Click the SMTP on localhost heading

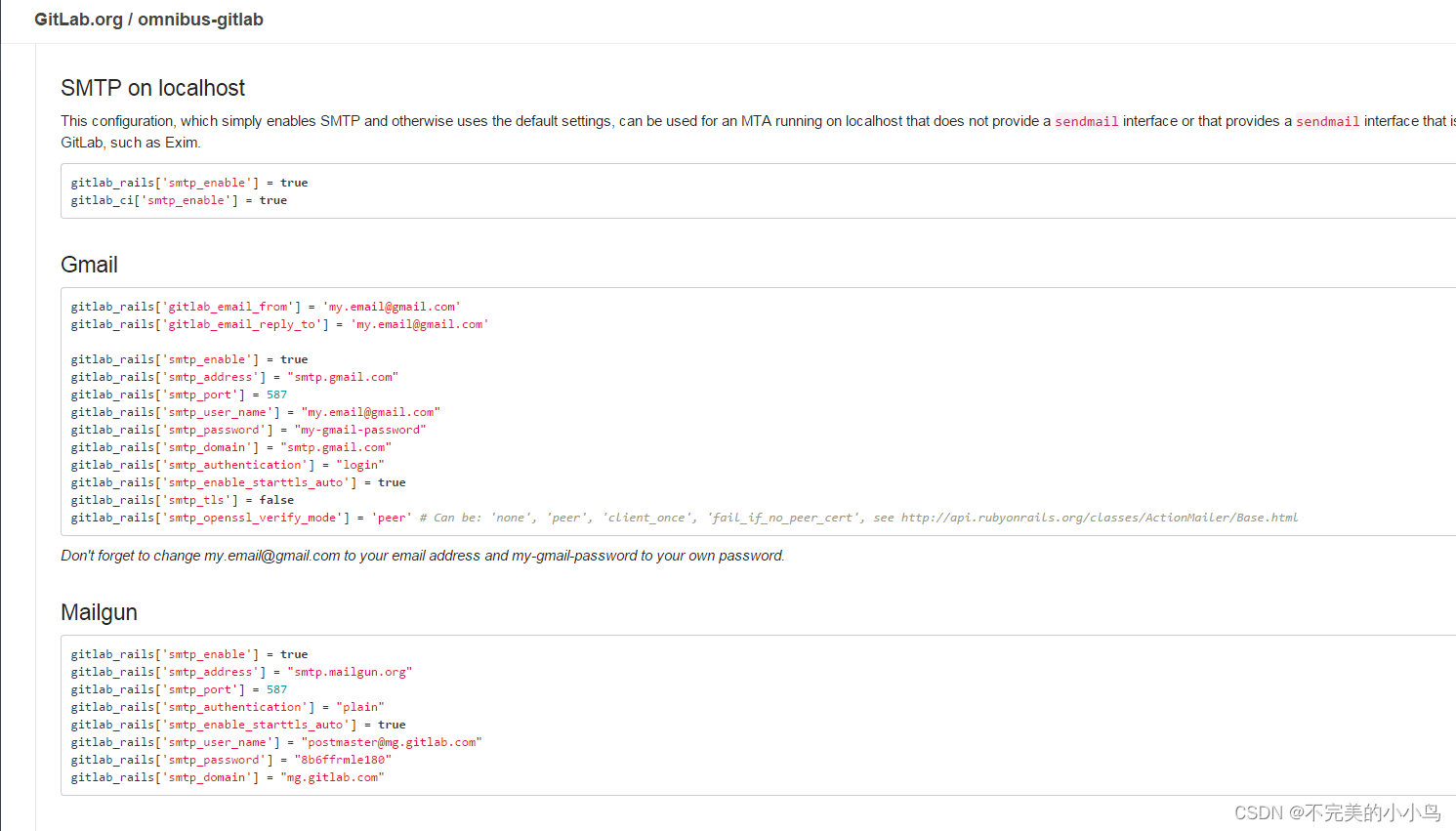click(152, 88)
